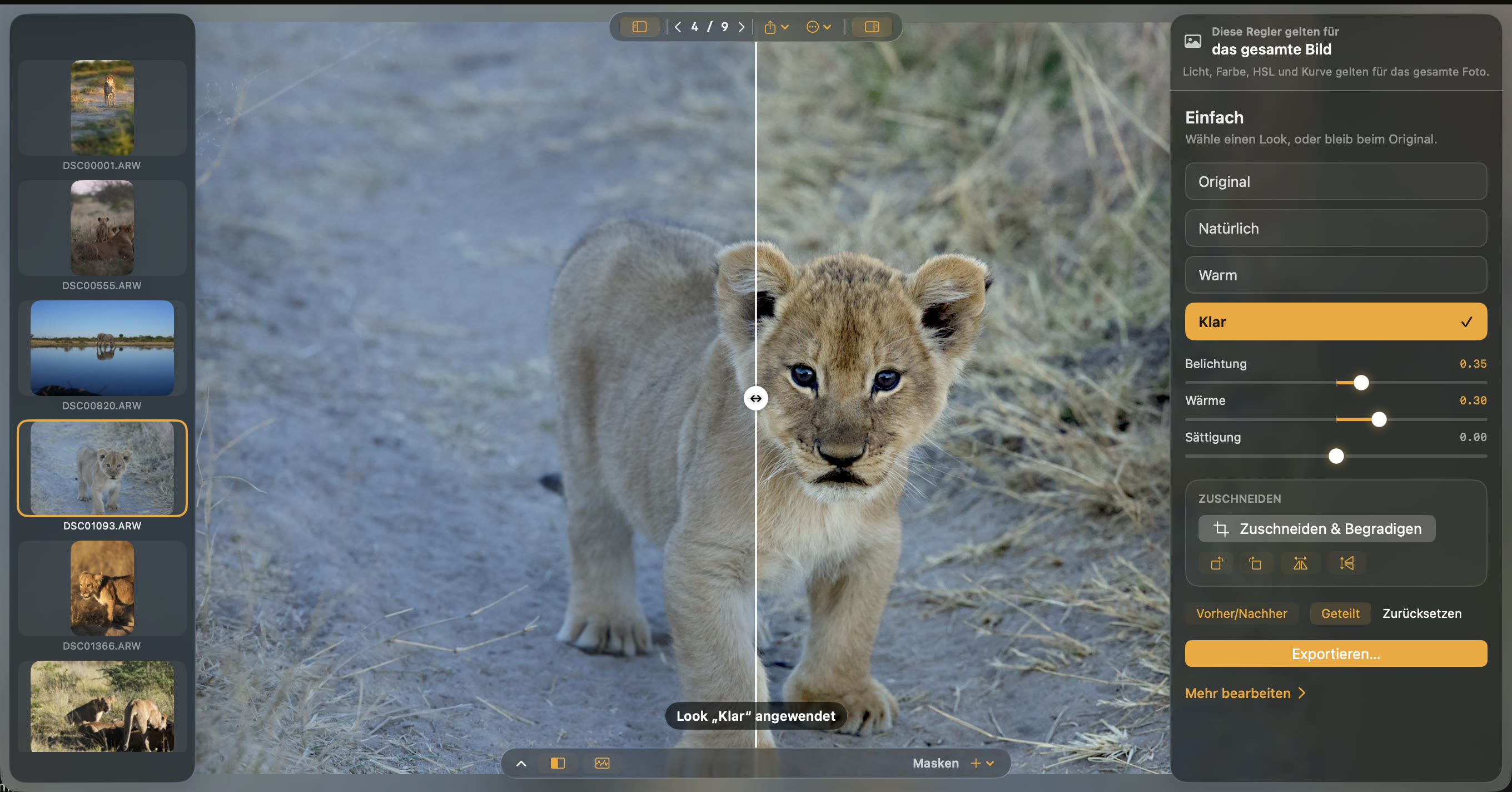Adjust the Belichtung slider handle
This screenshot has height=792, width=1512.
pyautogui.click(x=1361, y=383)
